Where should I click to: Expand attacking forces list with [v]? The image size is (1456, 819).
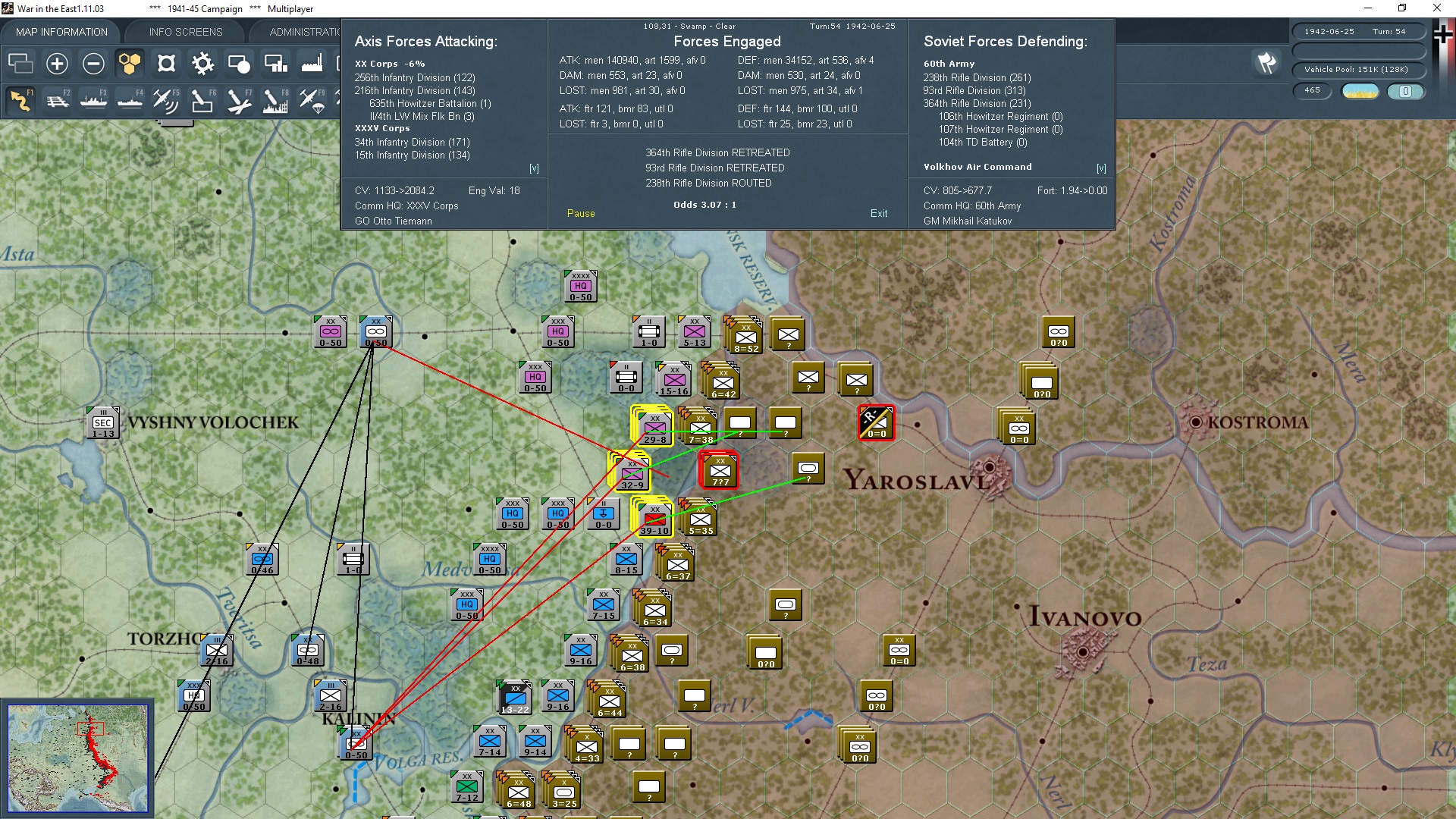pos(534,168)
